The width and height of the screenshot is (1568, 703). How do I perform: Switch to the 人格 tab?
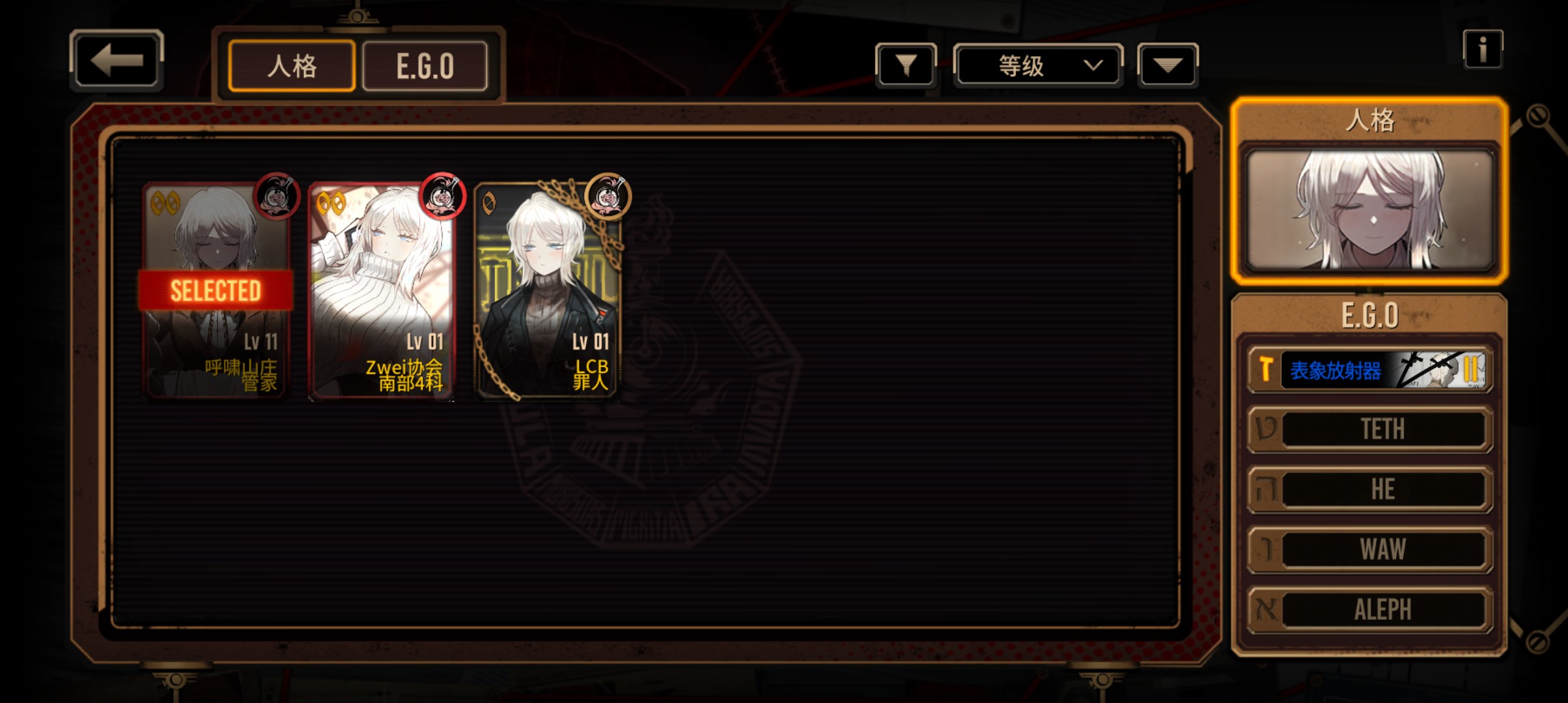point(292,66)
